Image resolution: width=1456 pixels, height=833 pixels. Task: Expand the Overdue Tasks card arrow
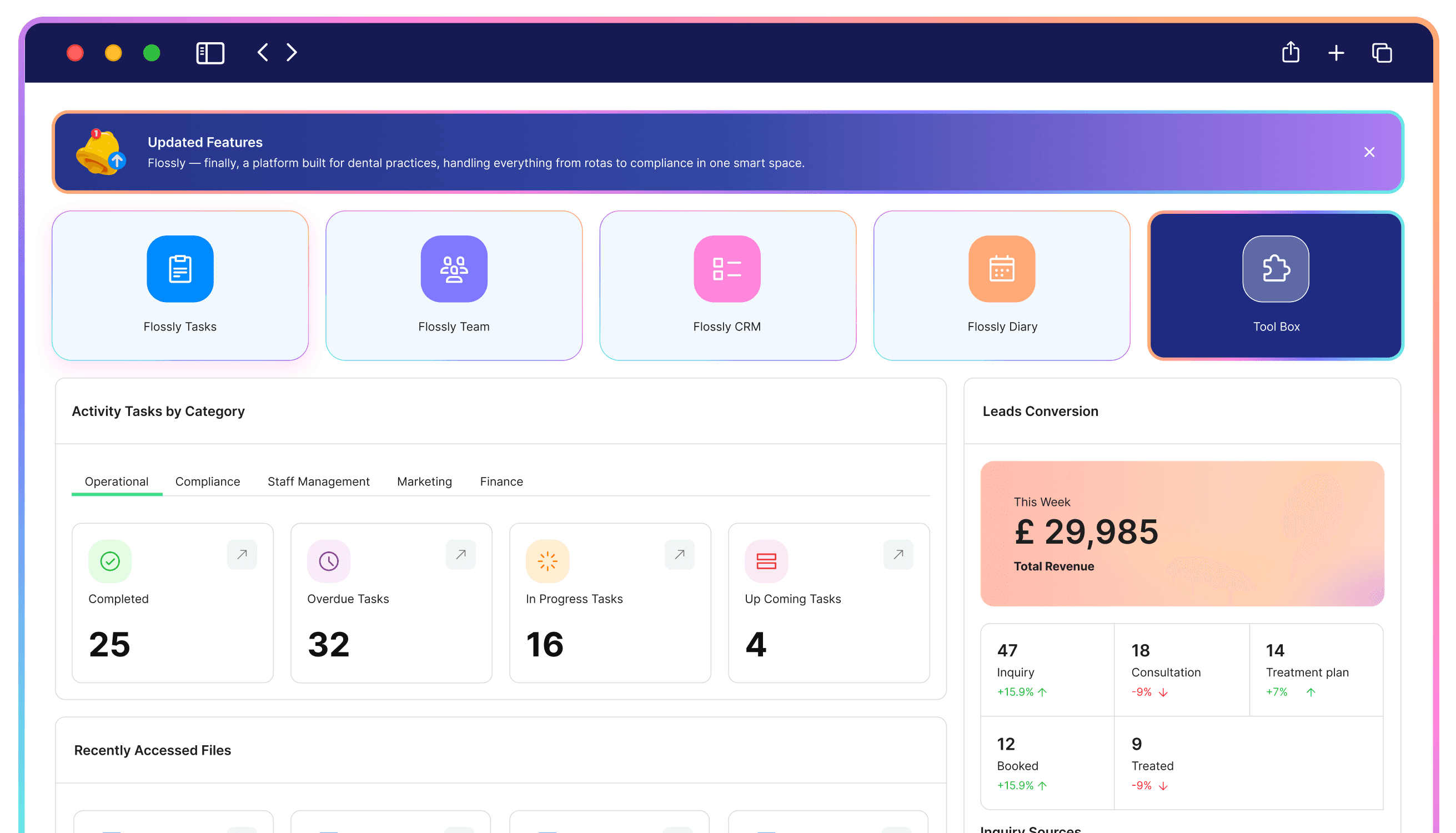tap(460, 554)
